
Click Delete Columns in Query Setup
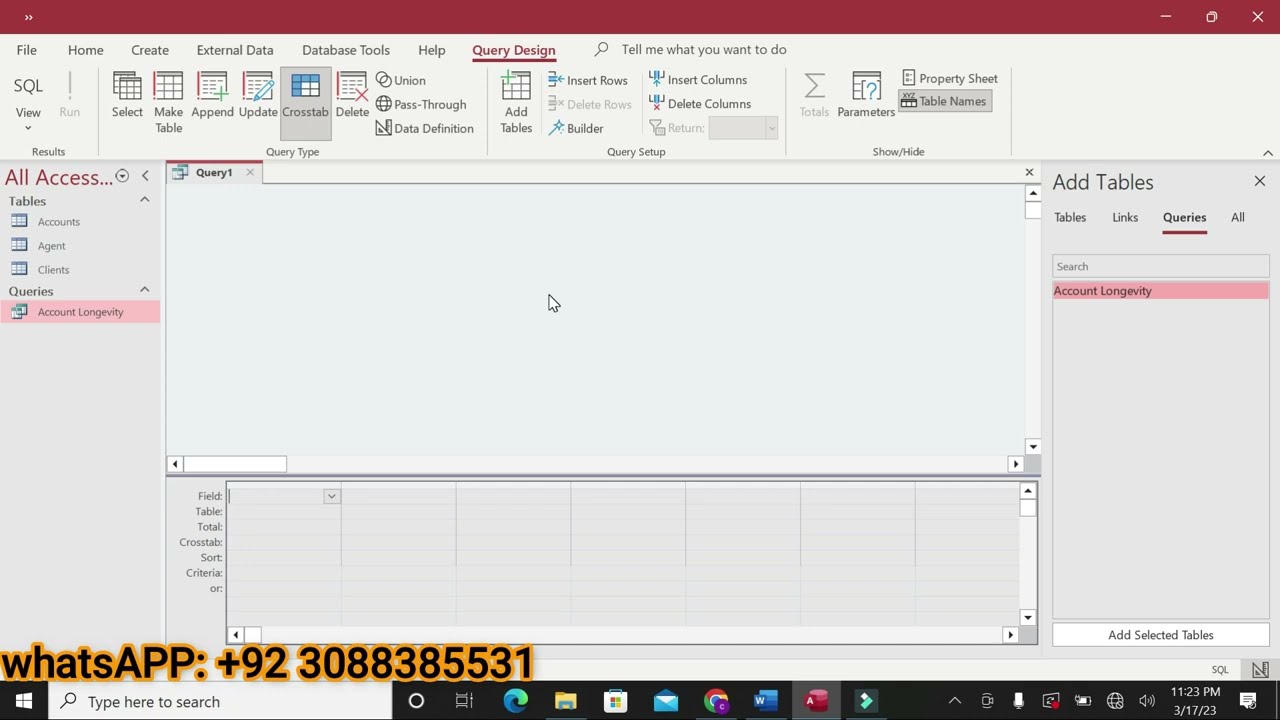699,104
